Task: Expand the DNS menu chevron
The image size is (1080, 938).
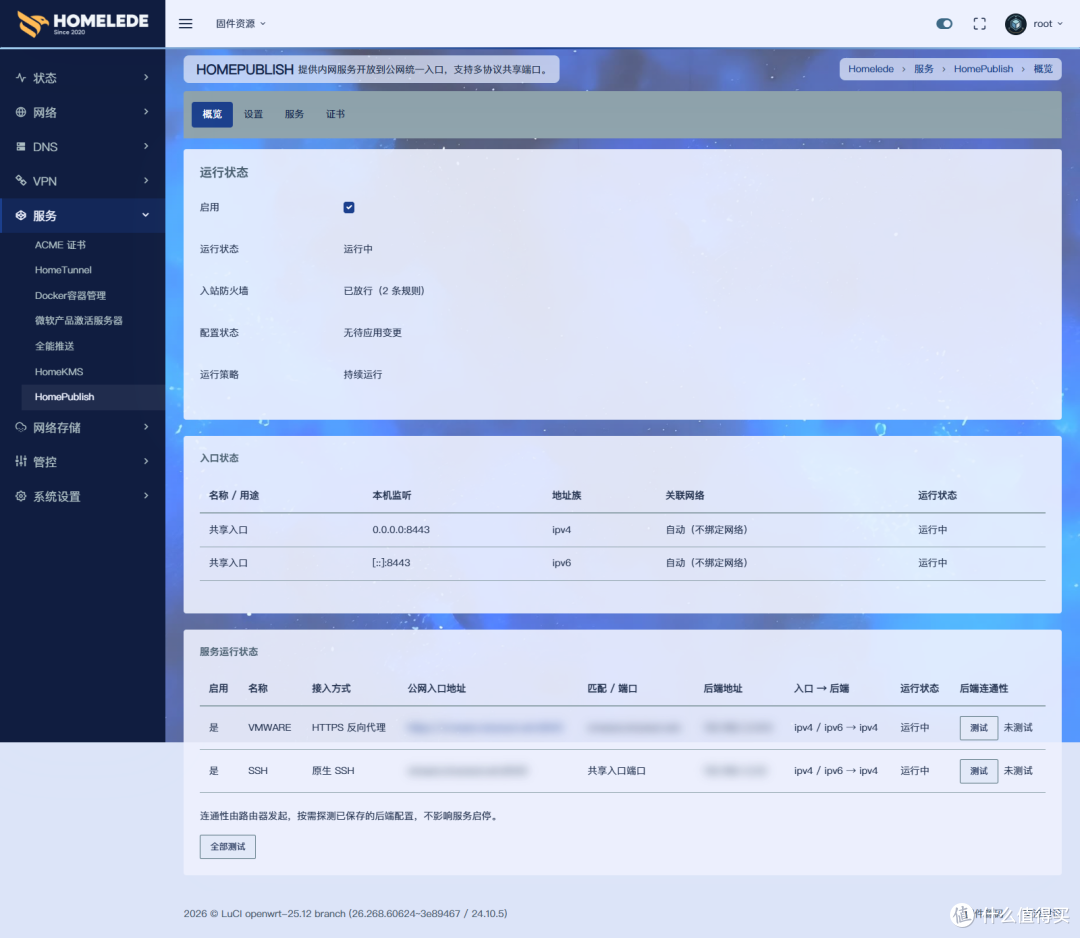Action: pos(146,146)
